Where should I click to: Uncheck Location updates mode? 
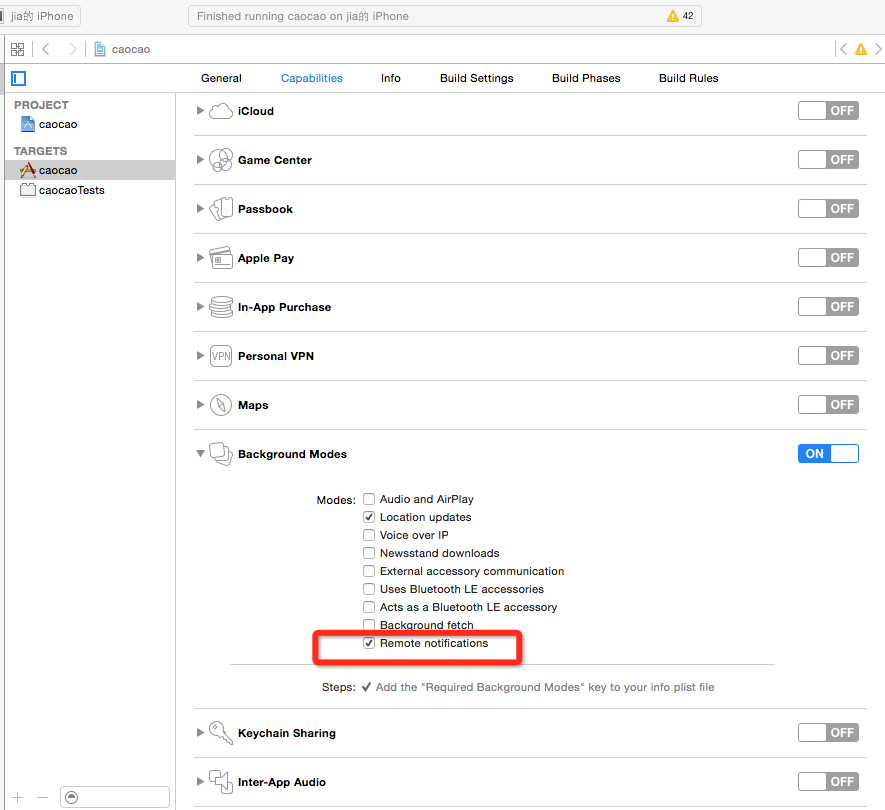369,517
